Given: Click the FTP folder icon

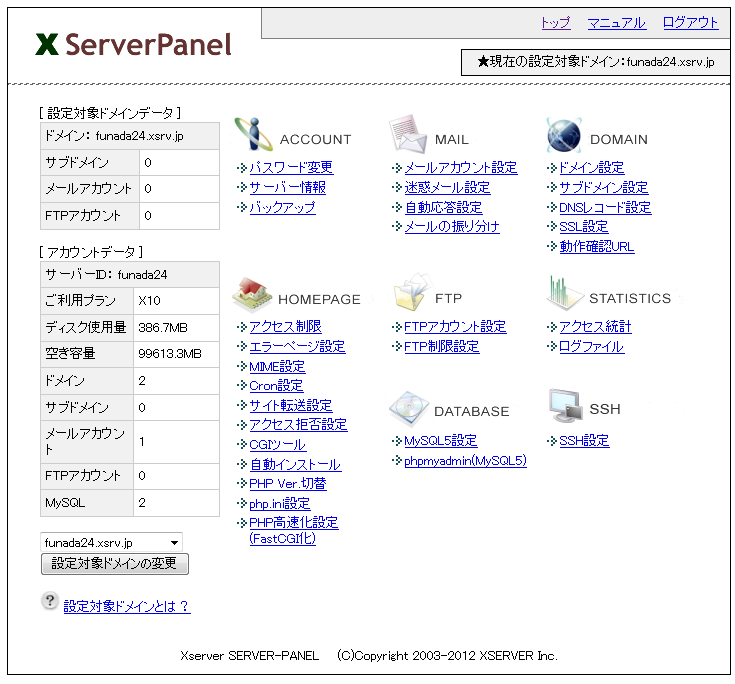Looking at the screenshot, I should [x=413, y=293].
